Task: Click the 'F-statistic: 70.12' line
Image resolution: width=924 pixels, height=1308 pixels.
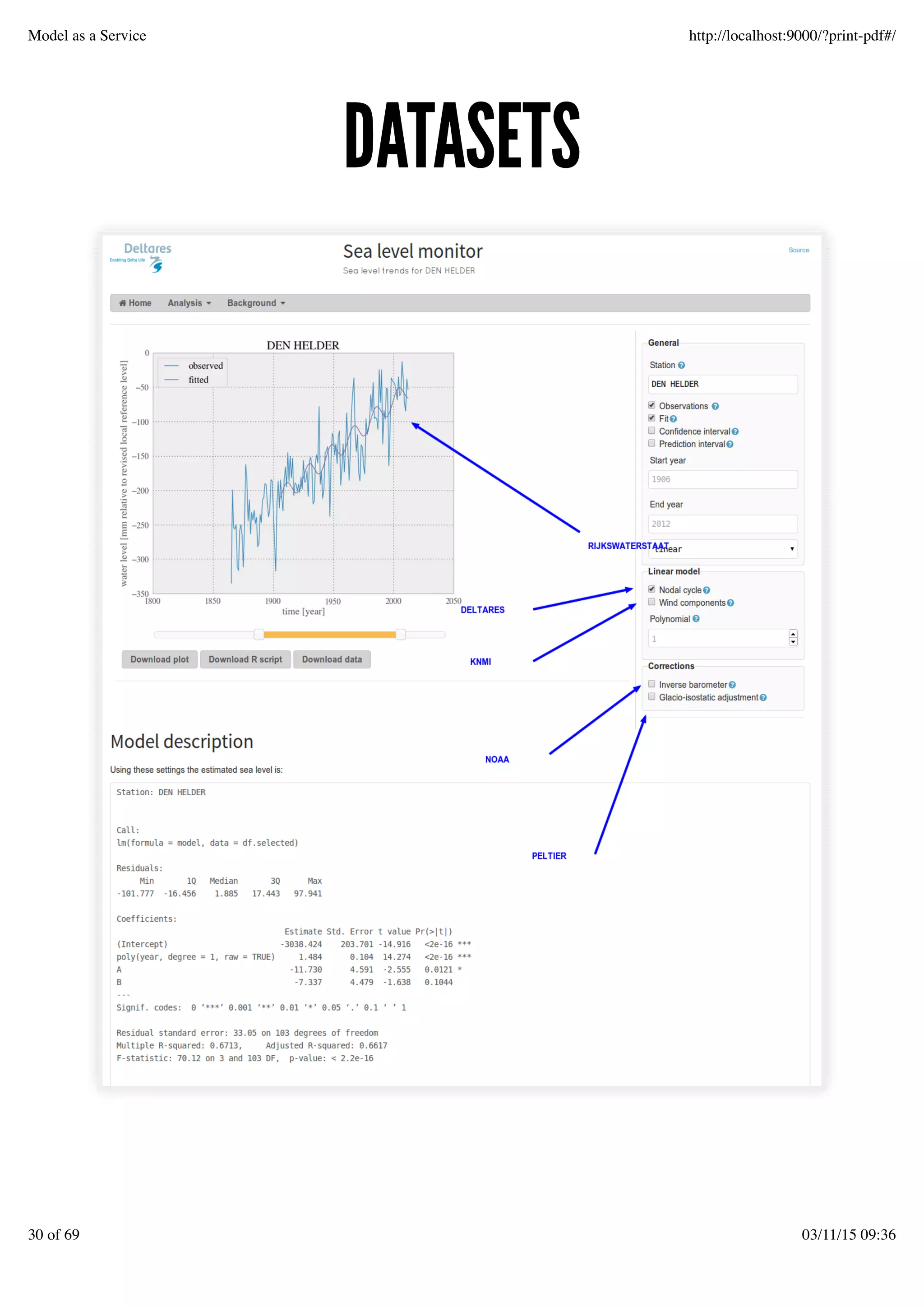Action: click(x=245, y=1058)
